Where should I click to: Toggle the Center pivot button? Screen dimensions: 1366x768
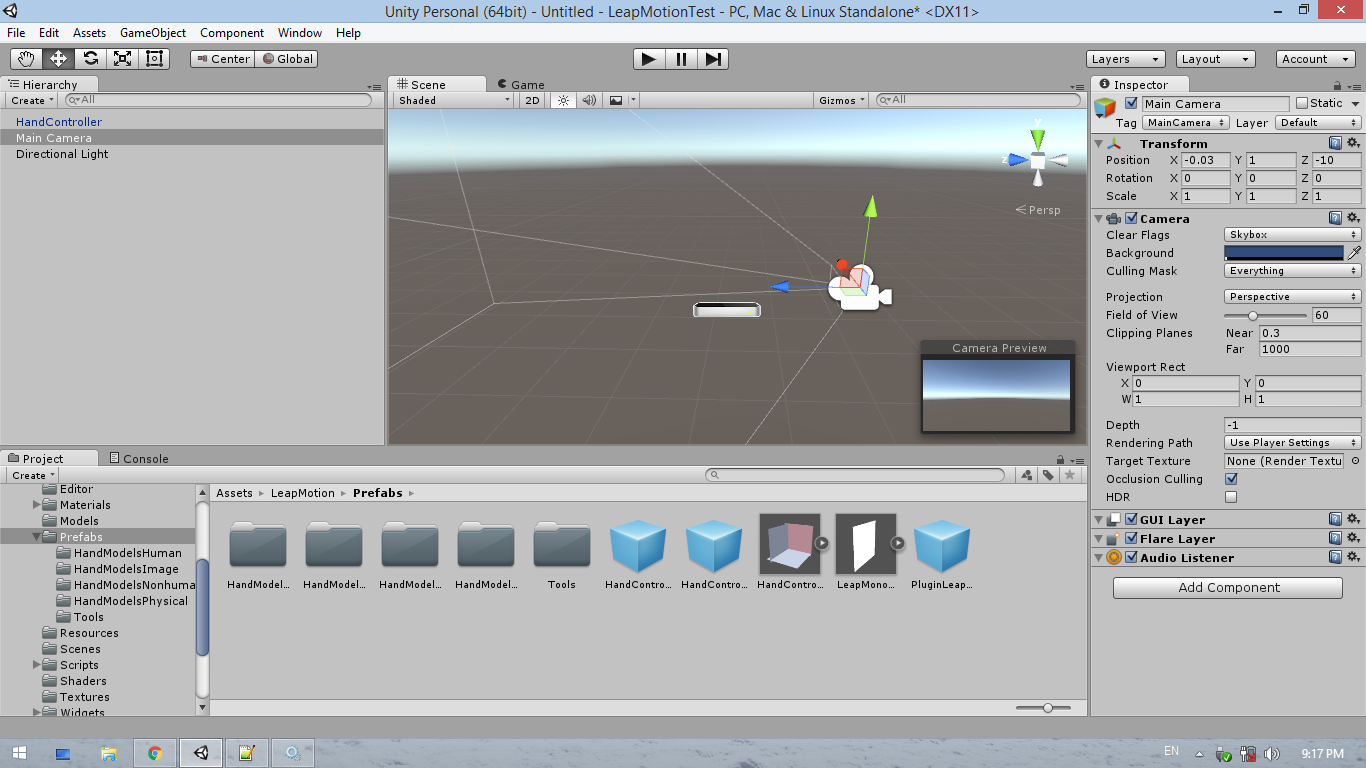click(x=223, y=59)
